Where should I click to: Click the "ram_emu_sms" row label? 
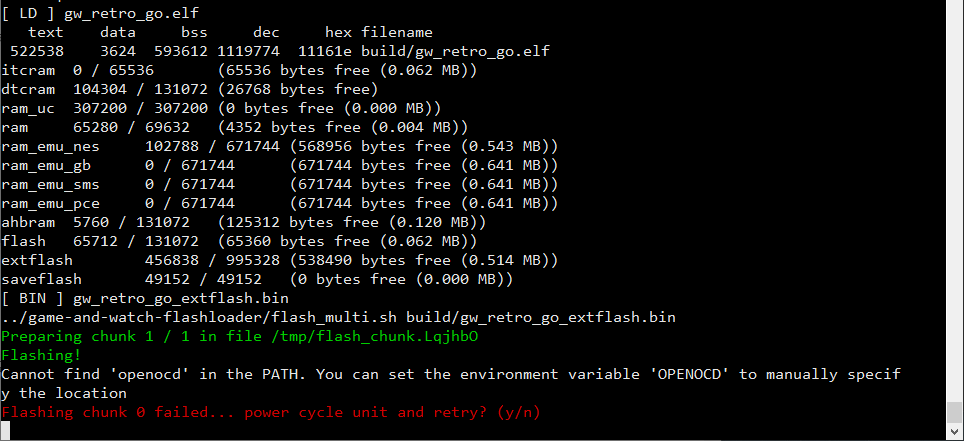(50, 185)
